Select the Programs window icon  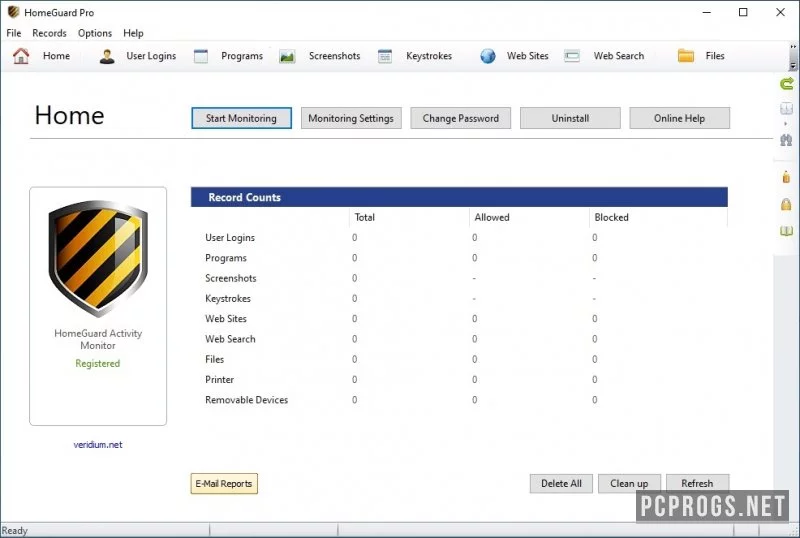tap(201, 56)
